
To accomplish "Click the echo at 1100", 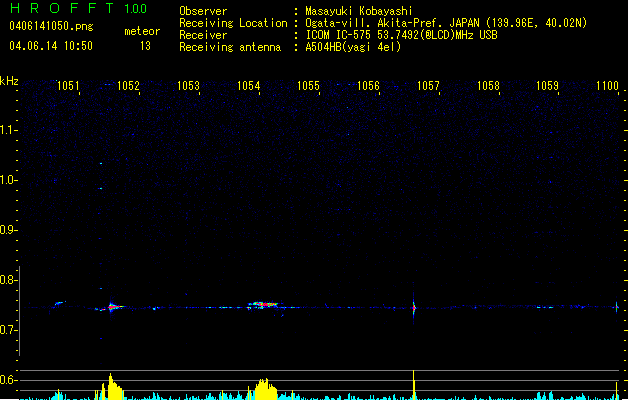I will (x=617, y=307).
